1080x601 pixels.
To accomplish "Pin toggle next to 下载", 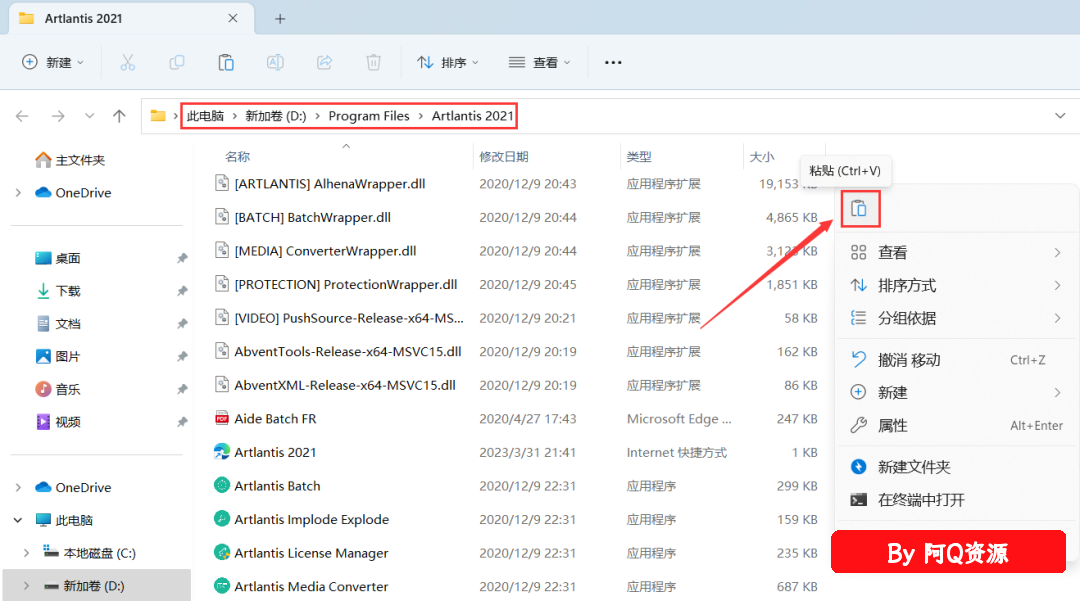I will coord(182,291).
